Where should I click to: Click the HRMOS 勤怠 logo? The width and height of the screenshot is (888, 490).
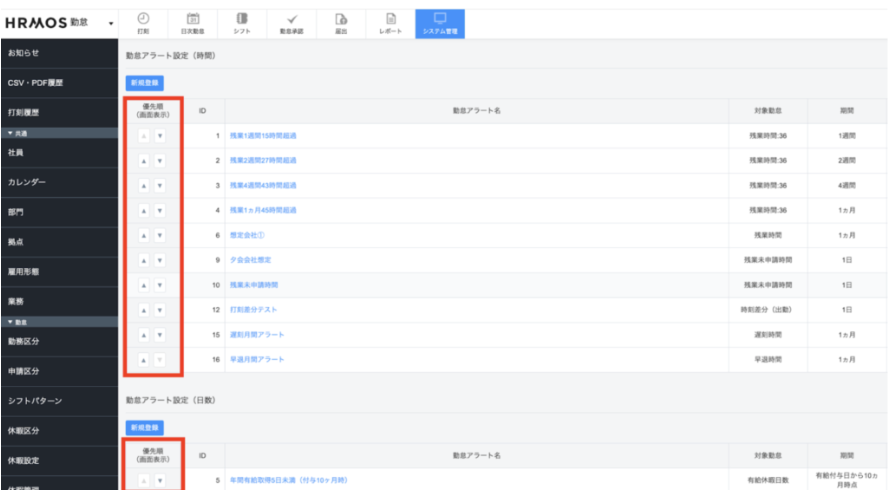[x=46, y=23]
